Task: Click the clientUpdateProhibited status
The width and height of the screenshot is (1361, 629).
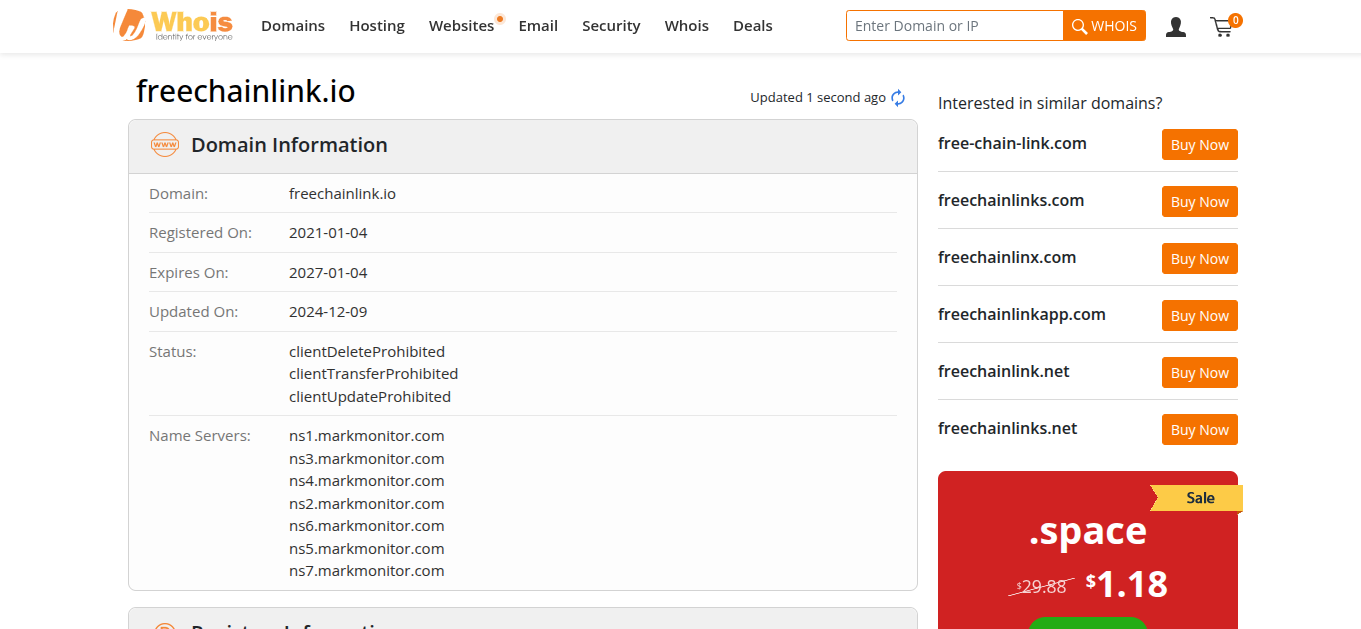Action: [370, 397]
